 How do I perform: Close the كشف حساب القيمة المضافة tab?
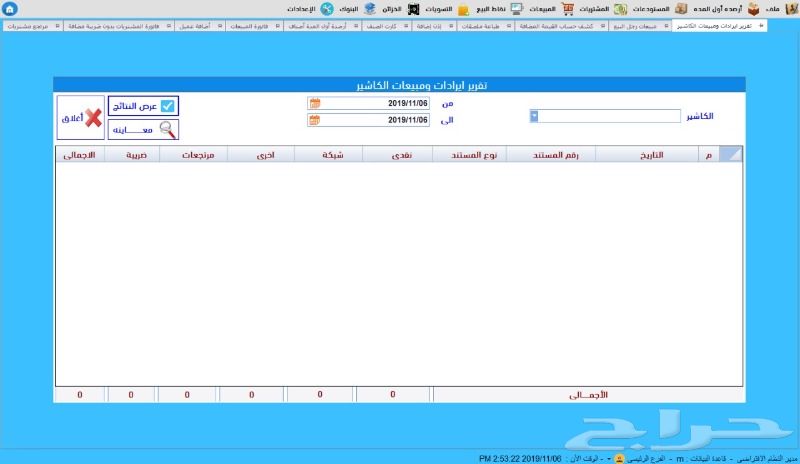[x=603, y=26]
